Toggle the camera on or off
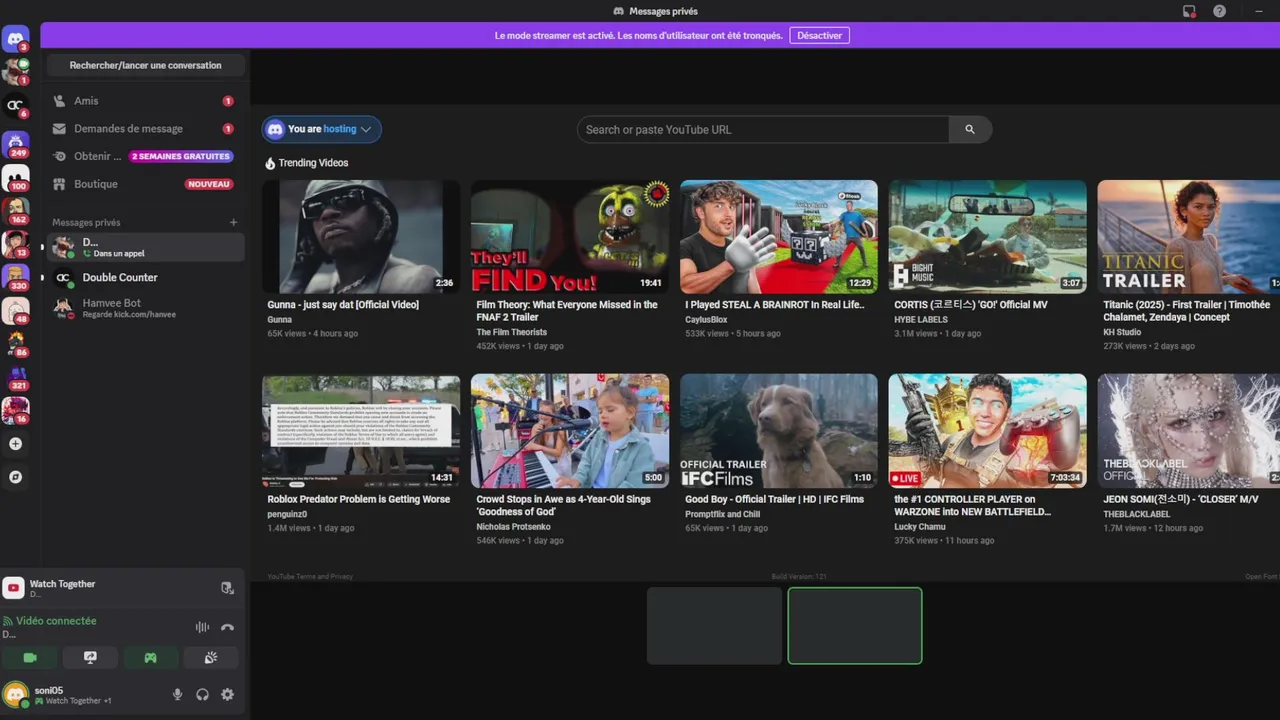 pos(30,657)
